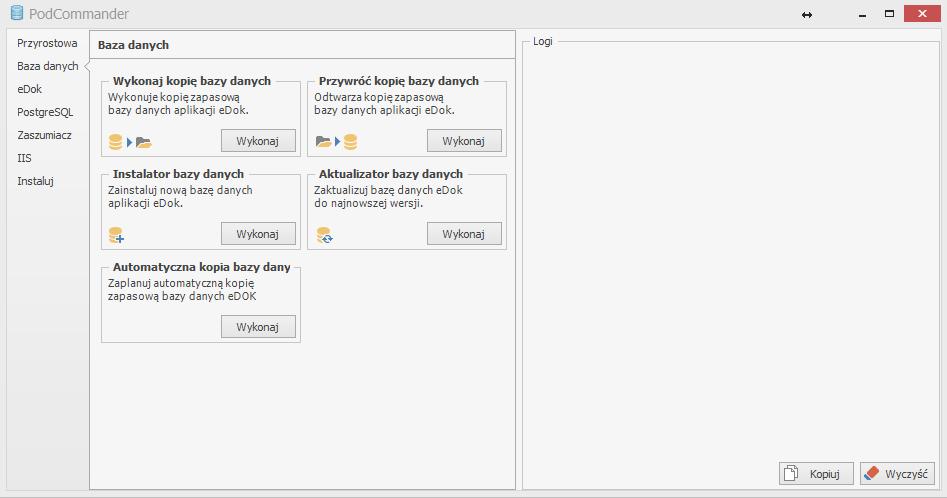Click the Przywróć kopię bazy danych heading

(x=399, y=81)
